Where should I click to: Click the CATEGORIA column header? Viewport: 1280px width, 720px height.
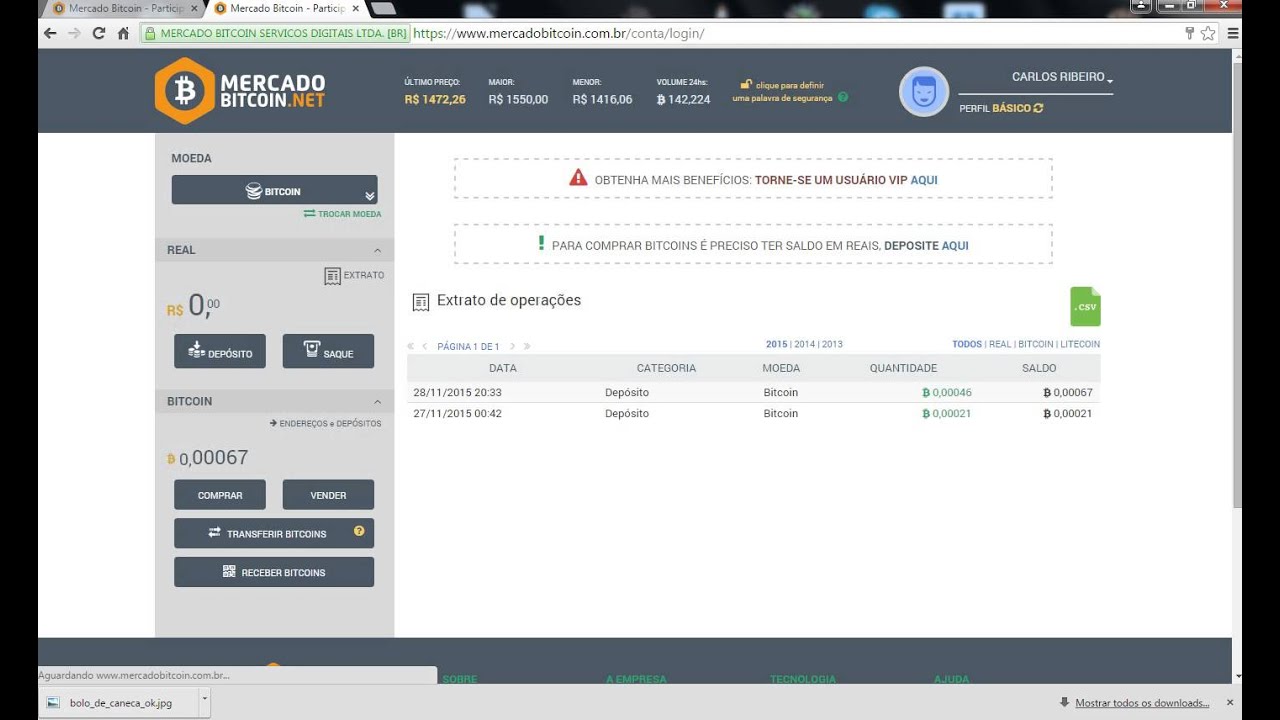point(666,368)
